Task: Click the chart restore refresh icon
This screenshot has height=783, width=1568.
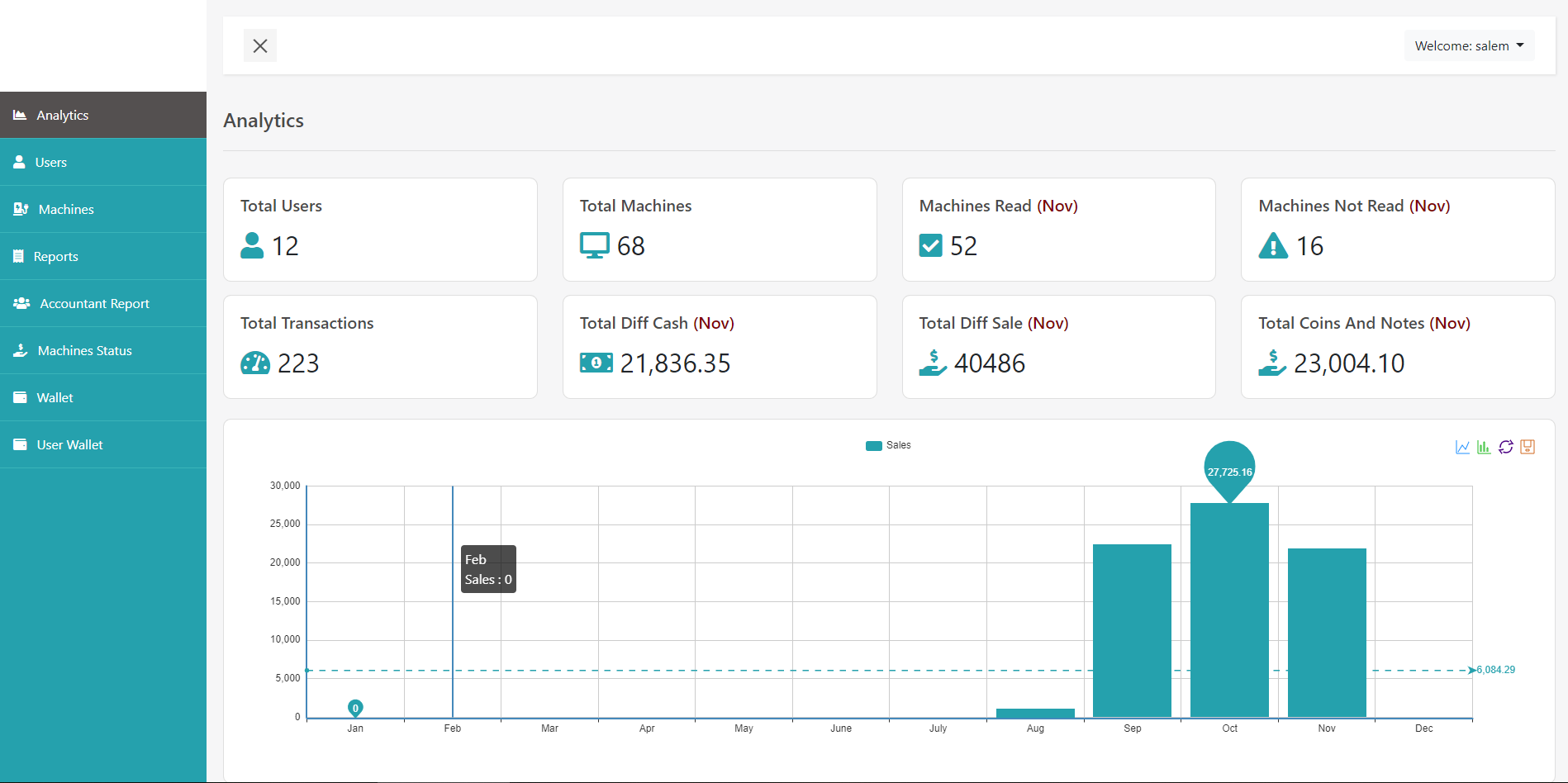Action: tap(1506, 447)
